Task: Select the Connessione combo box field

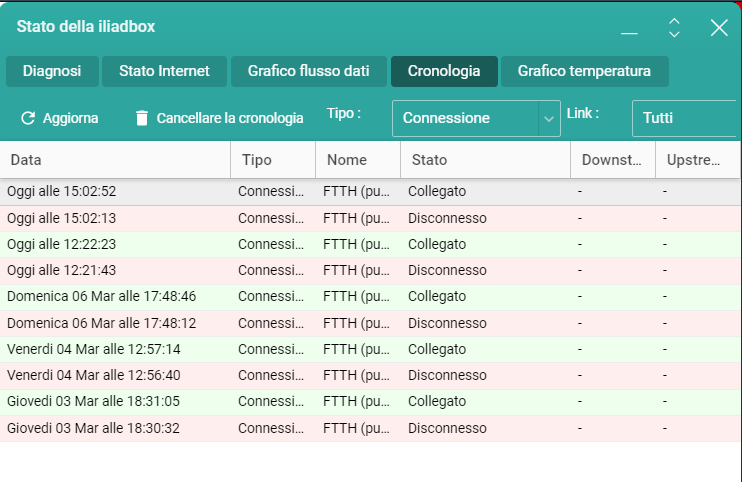Action: [x=477, y=118]
